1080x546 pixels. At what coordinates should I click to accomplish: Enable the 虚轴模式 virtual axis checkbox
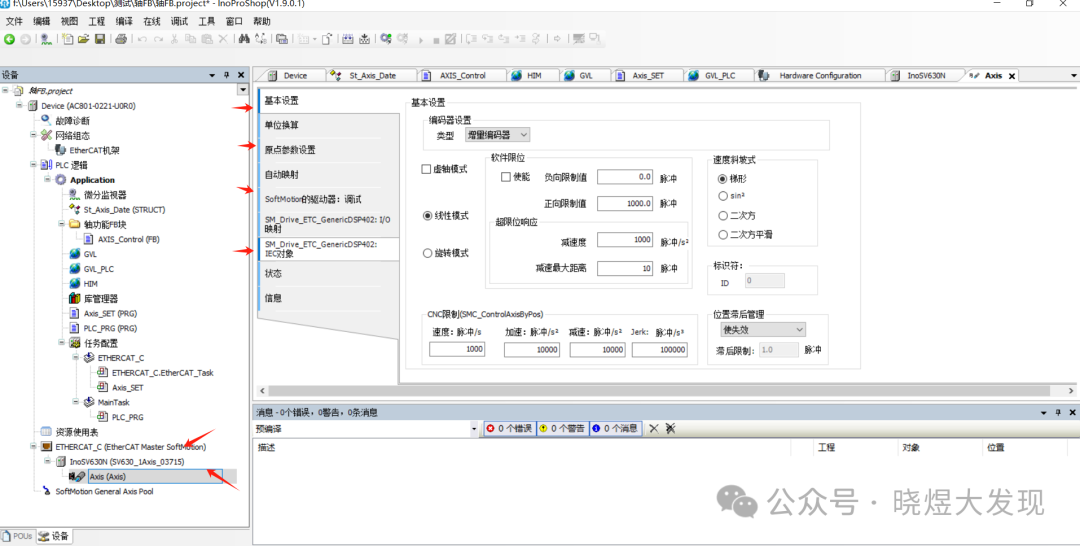427,169
